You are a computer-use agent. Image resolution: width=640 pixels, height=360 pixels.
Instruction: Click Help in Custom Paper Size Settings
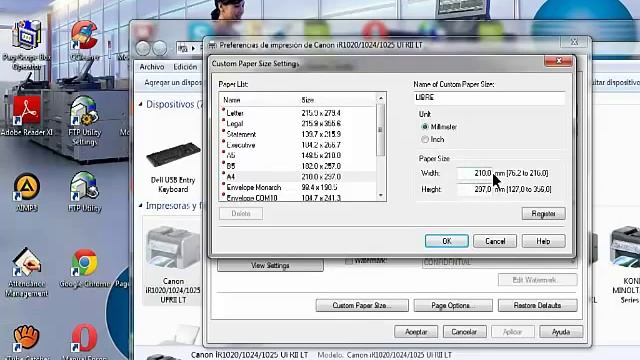pyautogui.click(x=543, y=241)
